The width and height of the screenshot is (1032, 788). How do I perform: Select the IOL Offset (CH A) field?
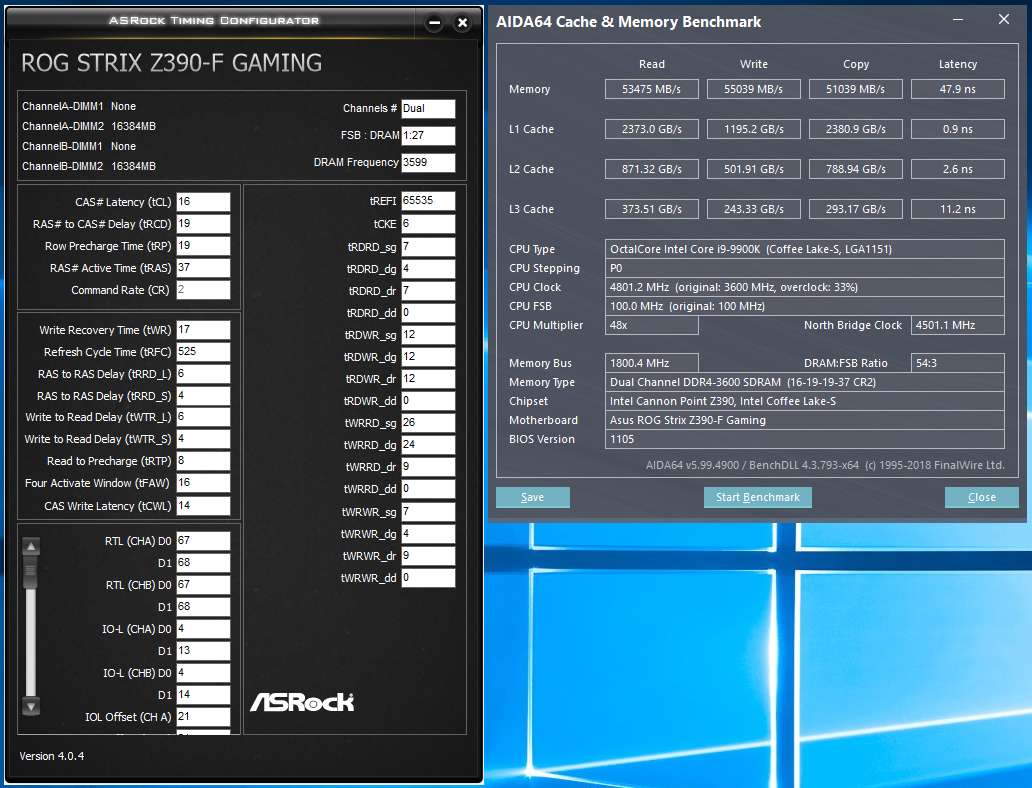(203, 717)
